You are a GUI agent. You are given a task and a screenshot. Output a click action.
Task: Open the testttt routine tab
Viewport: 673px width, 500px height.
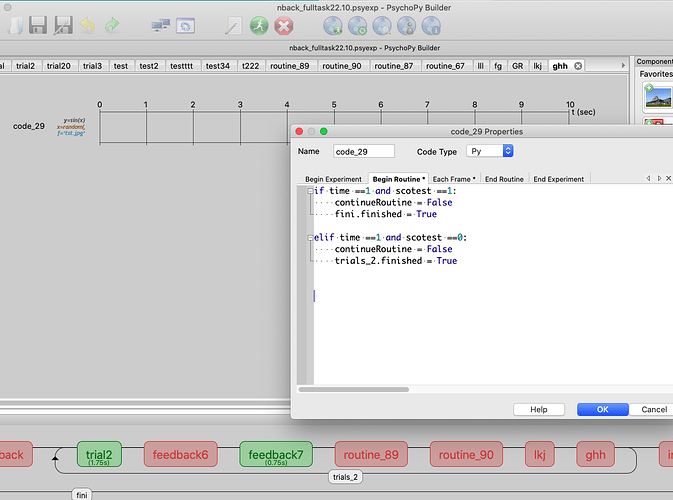(182, 66)
